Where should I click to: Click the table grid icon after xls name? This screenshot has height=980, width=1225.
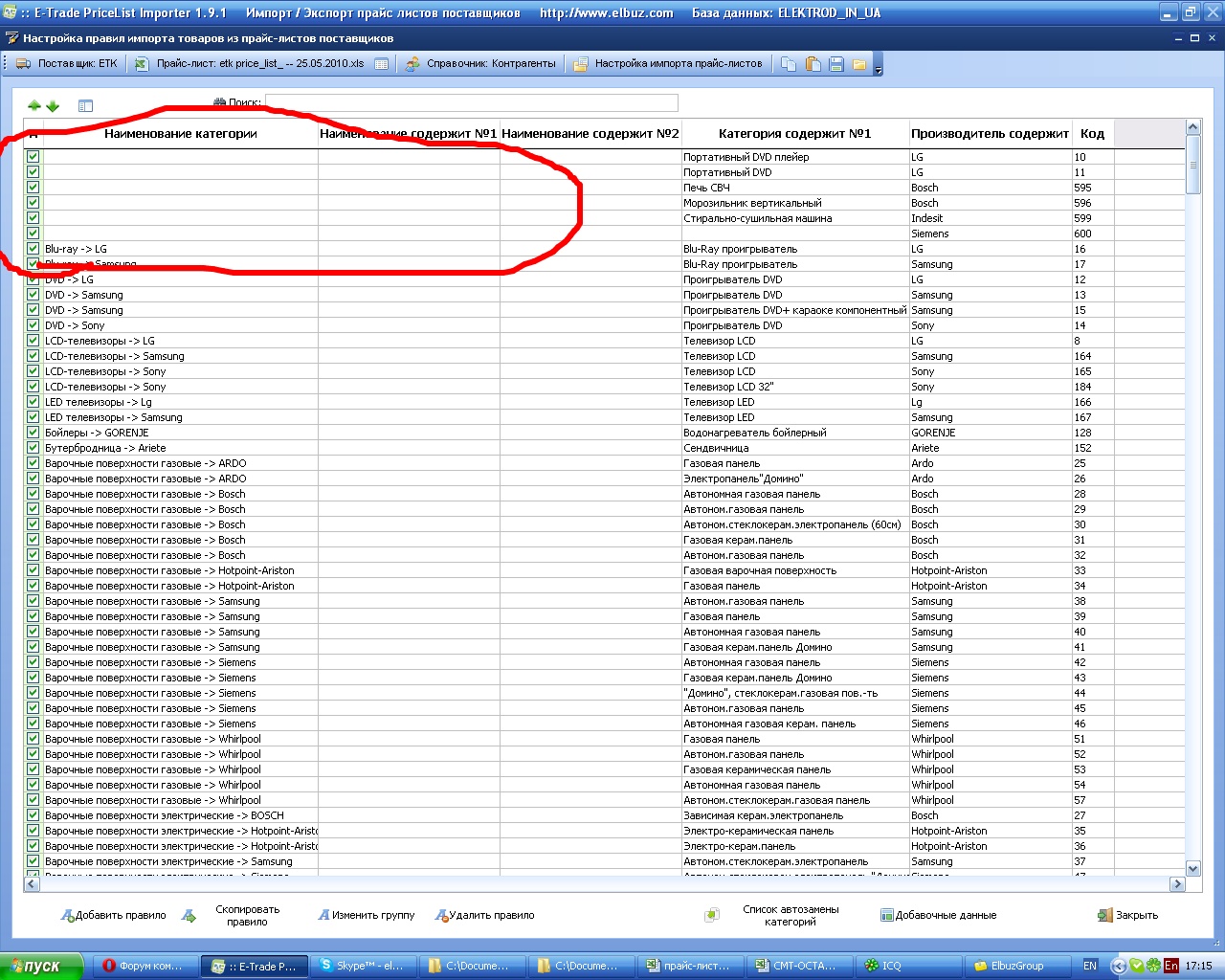tap(382, 64)
